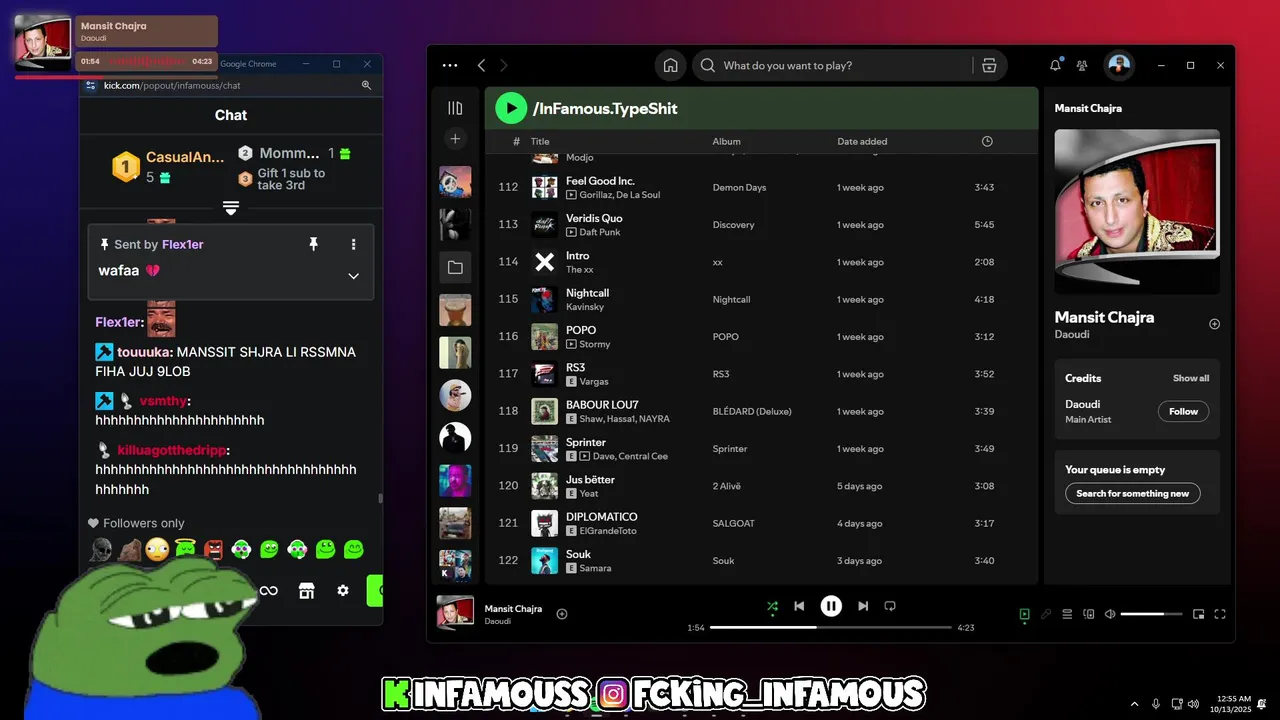Adjust the Spotify volume slider
The width and height of the screenshot is (1280, 720).
1151,614
